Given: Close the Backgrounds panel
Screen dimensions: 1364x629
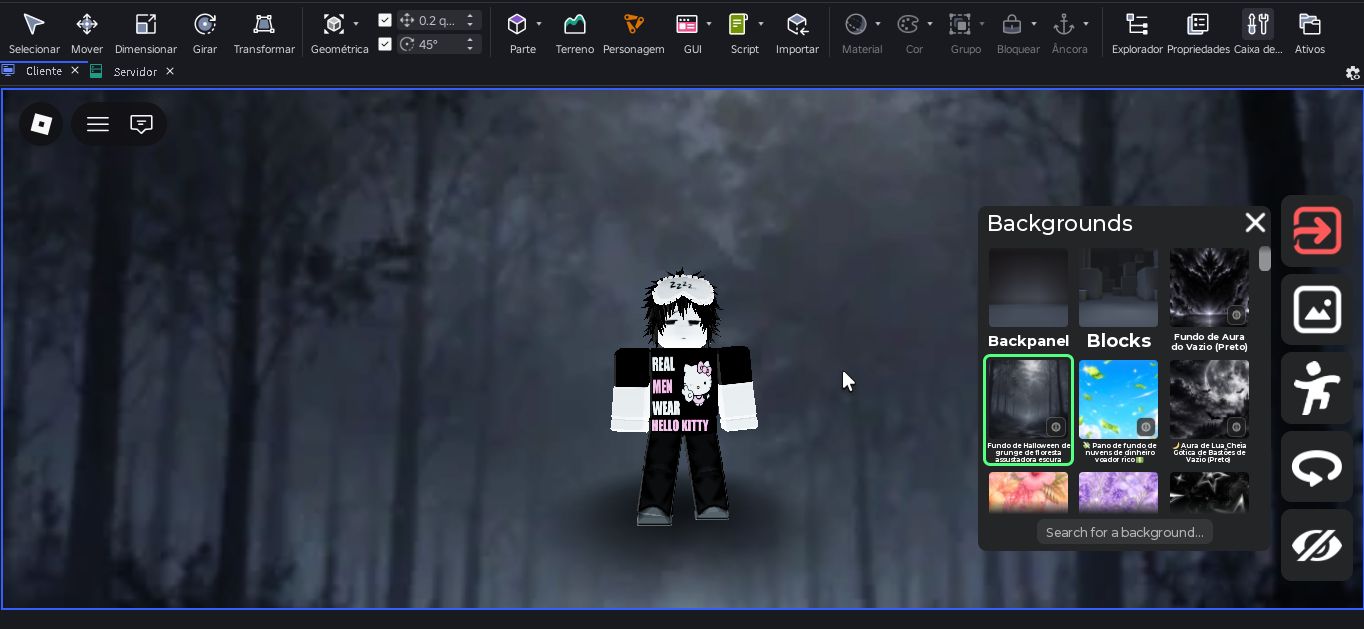Looking at the screenshot, I should (1255, 223).
